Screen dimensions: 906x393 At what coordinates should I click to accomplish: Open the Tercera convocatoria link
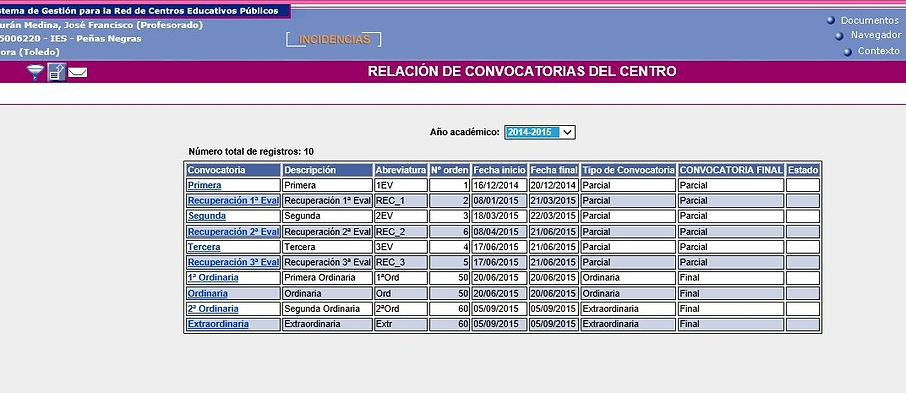[x=204, y=247]
